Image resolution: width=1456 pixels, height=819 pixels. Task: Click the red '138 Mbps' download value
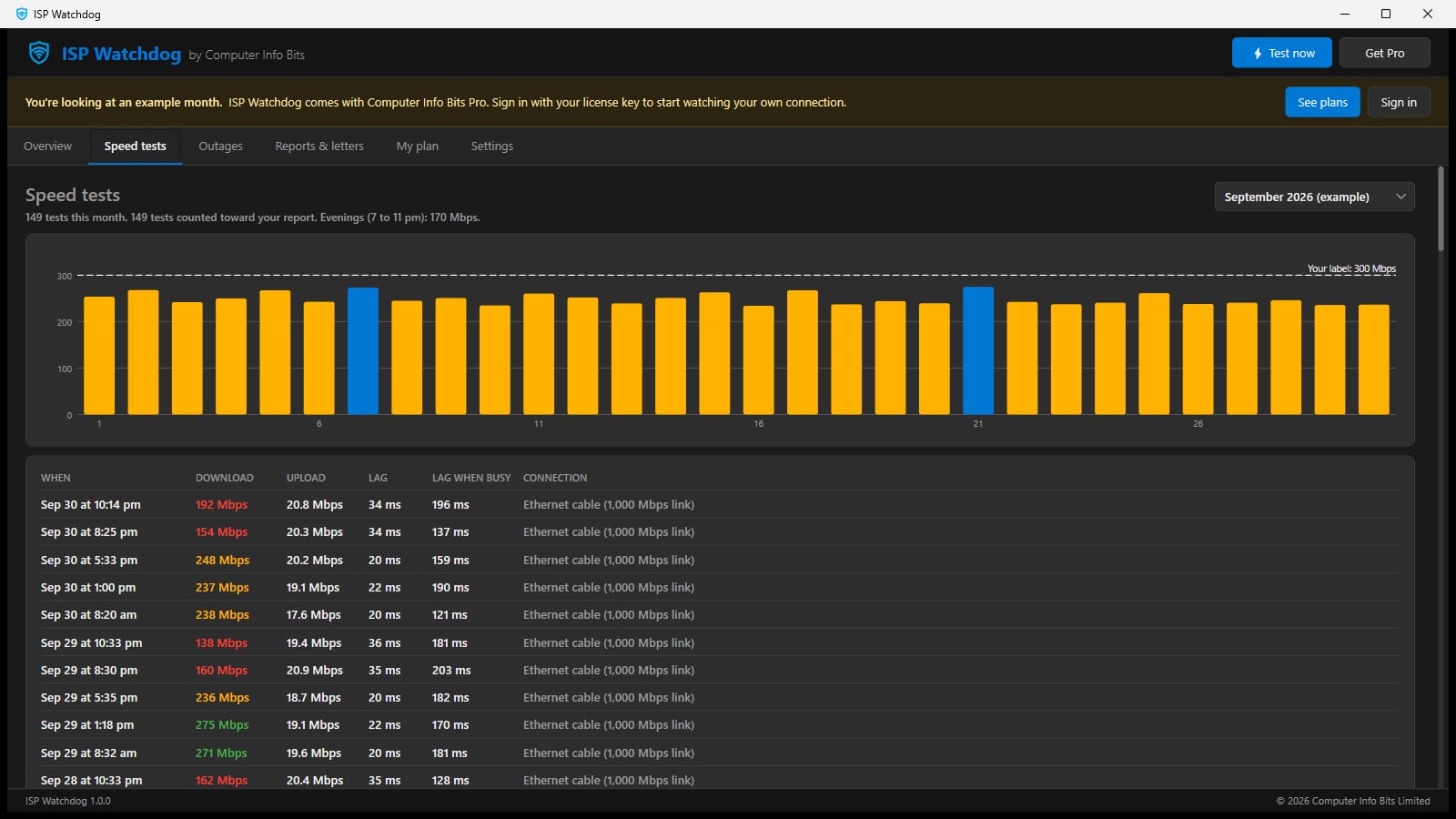pos(221,642)
